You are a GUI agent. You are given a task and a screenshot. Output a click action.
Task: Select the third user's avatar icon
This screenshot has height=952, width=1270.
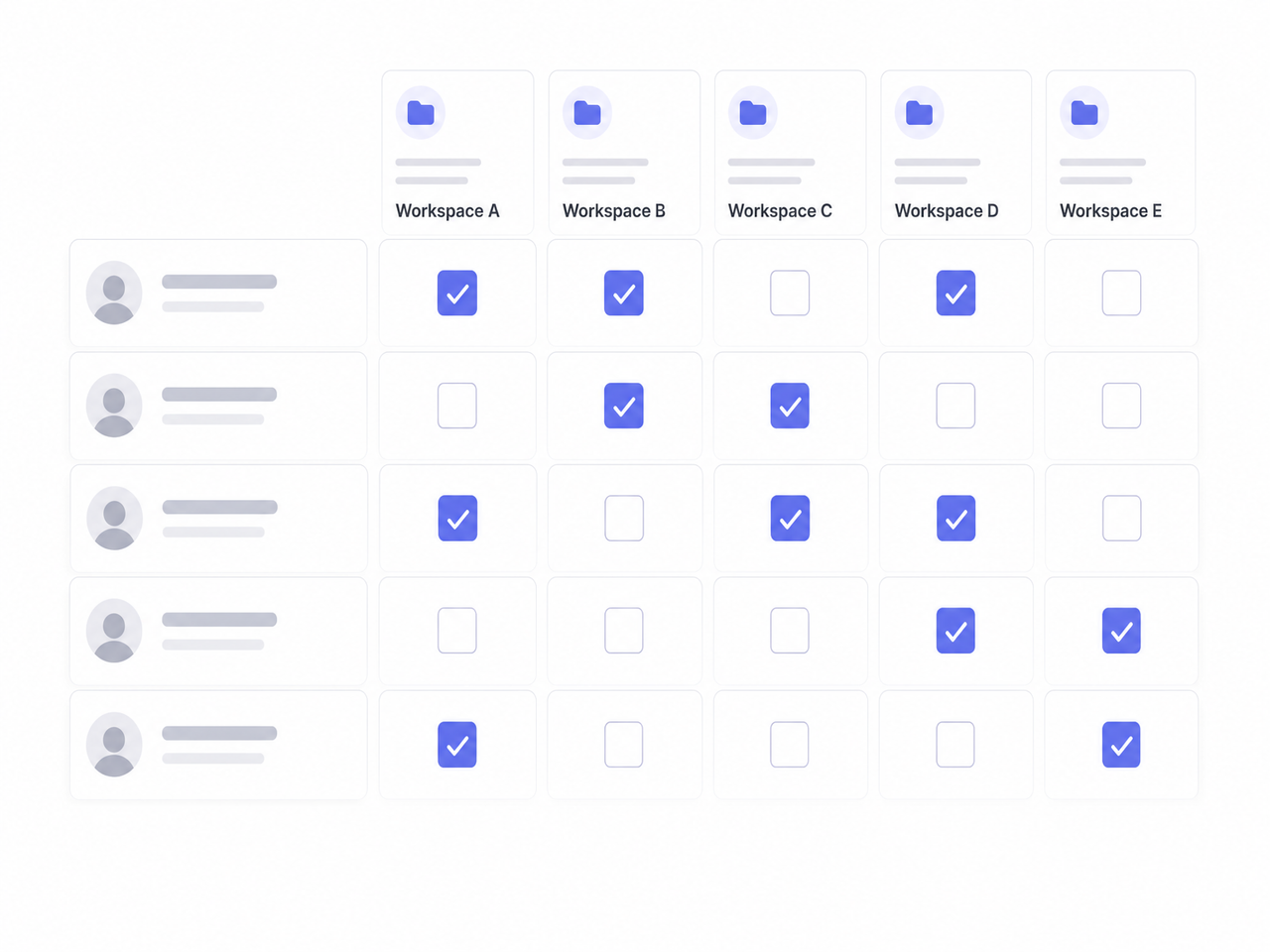pyautogui.click(x=114, y=518)
